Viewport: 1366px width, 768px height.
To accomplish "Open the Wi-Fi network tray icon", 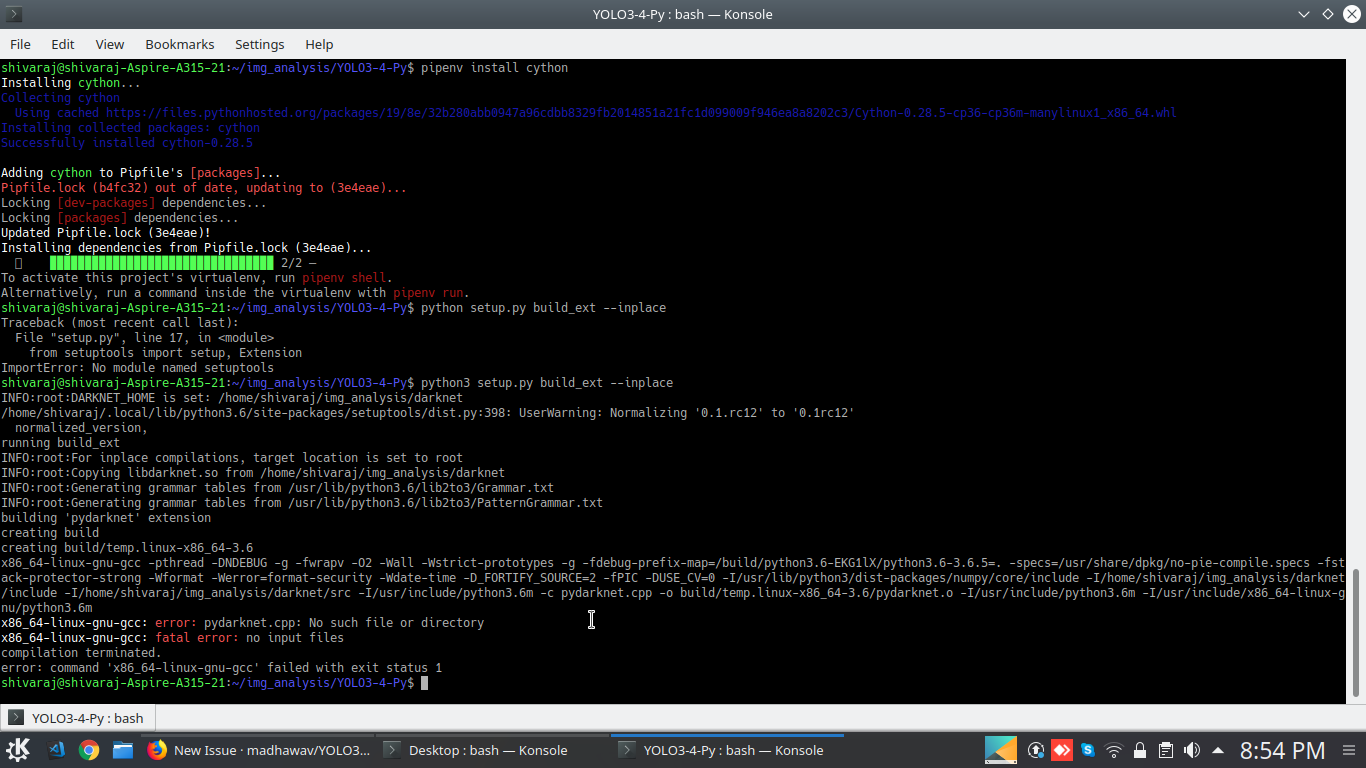I will pos(1114,750).
